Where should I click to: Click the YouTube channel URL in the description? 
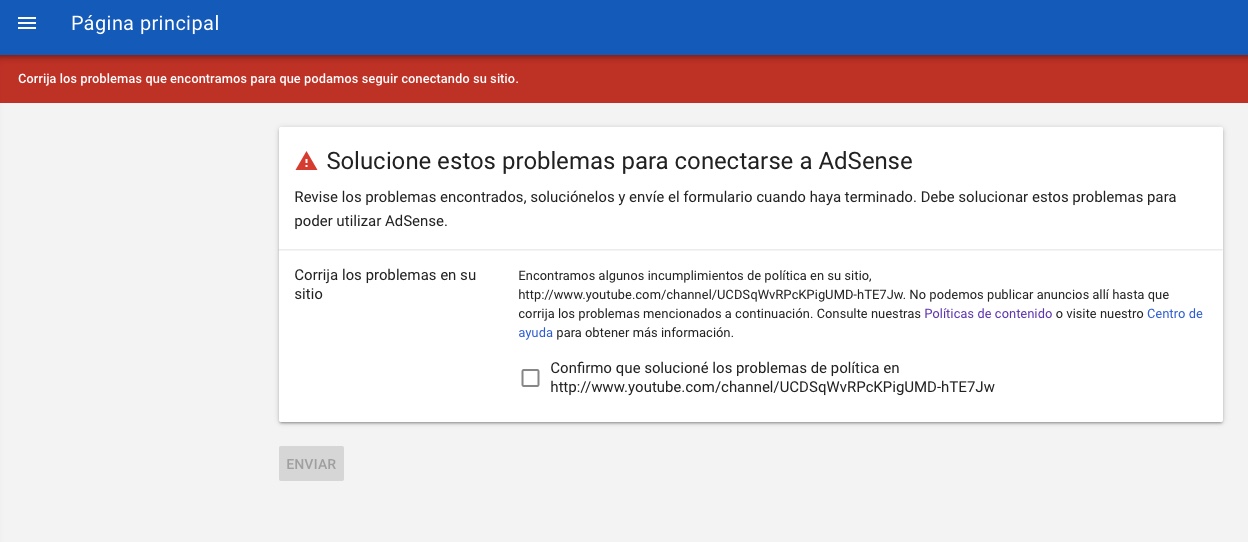pos(711,294)
